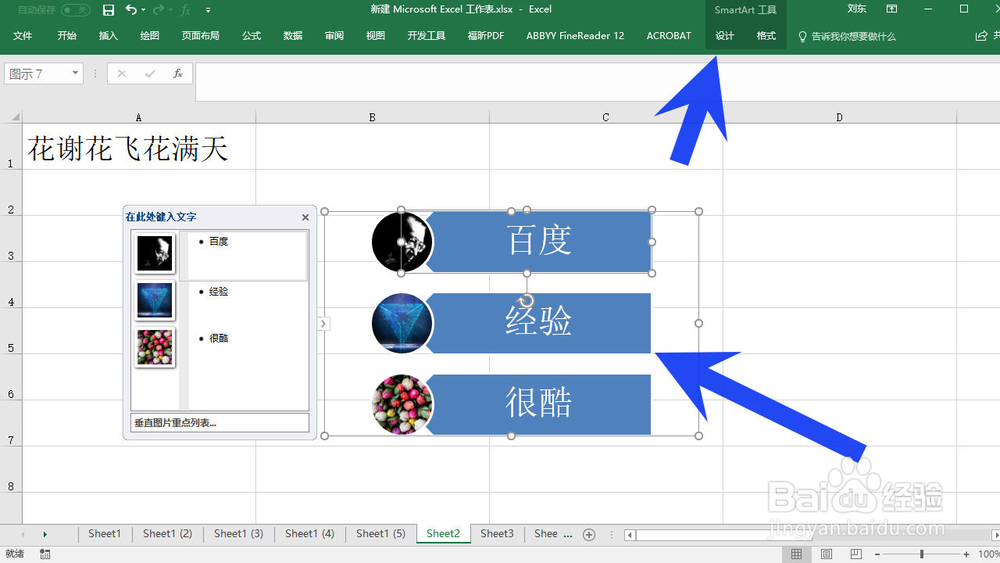Click the macro record icon in status bar
1000x563 pixels.
point(45,554)
